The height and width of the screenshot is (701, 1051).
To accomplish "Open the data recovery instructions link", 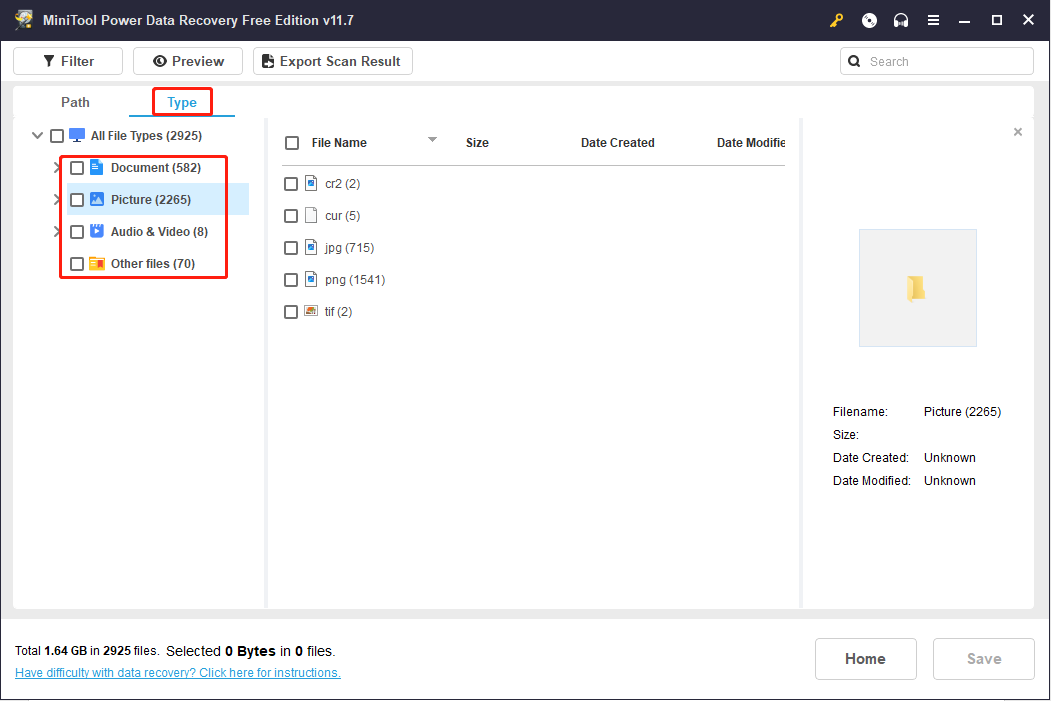I will [178, 672].
